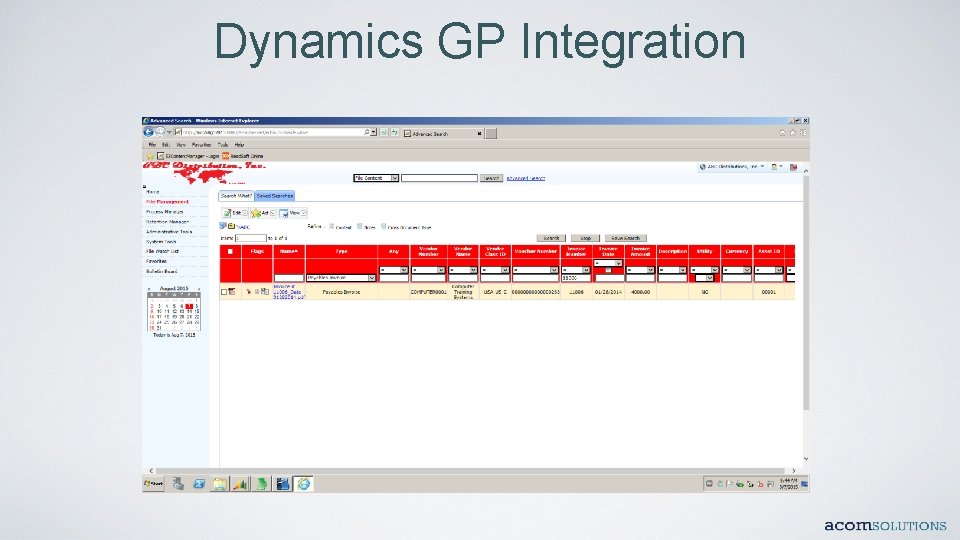The image size is (960, 540).
Task: Switch to Internet Explorer on the taskbar
Action: tap(303, 484)
